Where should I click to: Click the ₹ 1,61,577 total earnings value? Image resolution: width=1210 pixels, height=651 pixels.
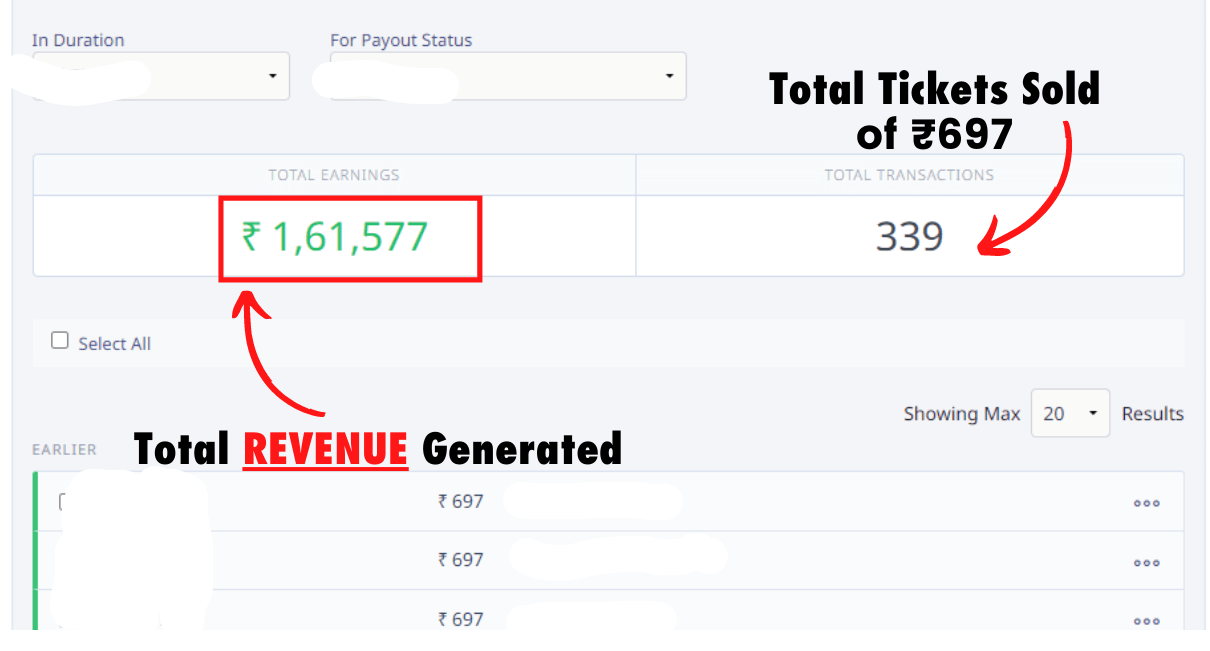335,237
